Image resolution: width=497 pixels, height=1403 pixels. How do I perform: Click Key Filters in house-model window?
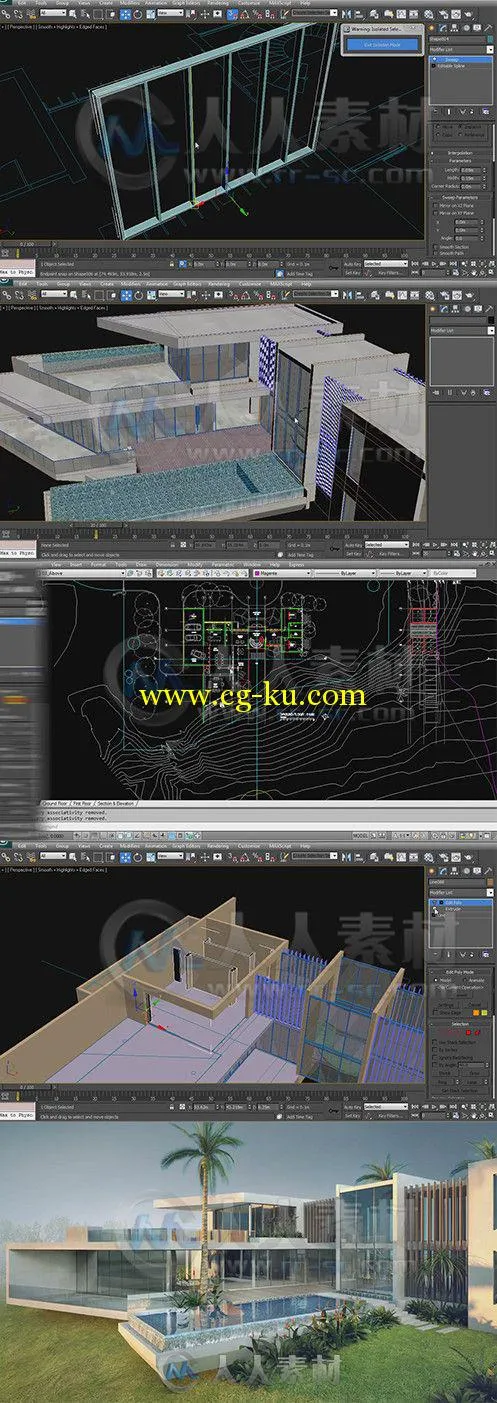[x=389, y=553]
